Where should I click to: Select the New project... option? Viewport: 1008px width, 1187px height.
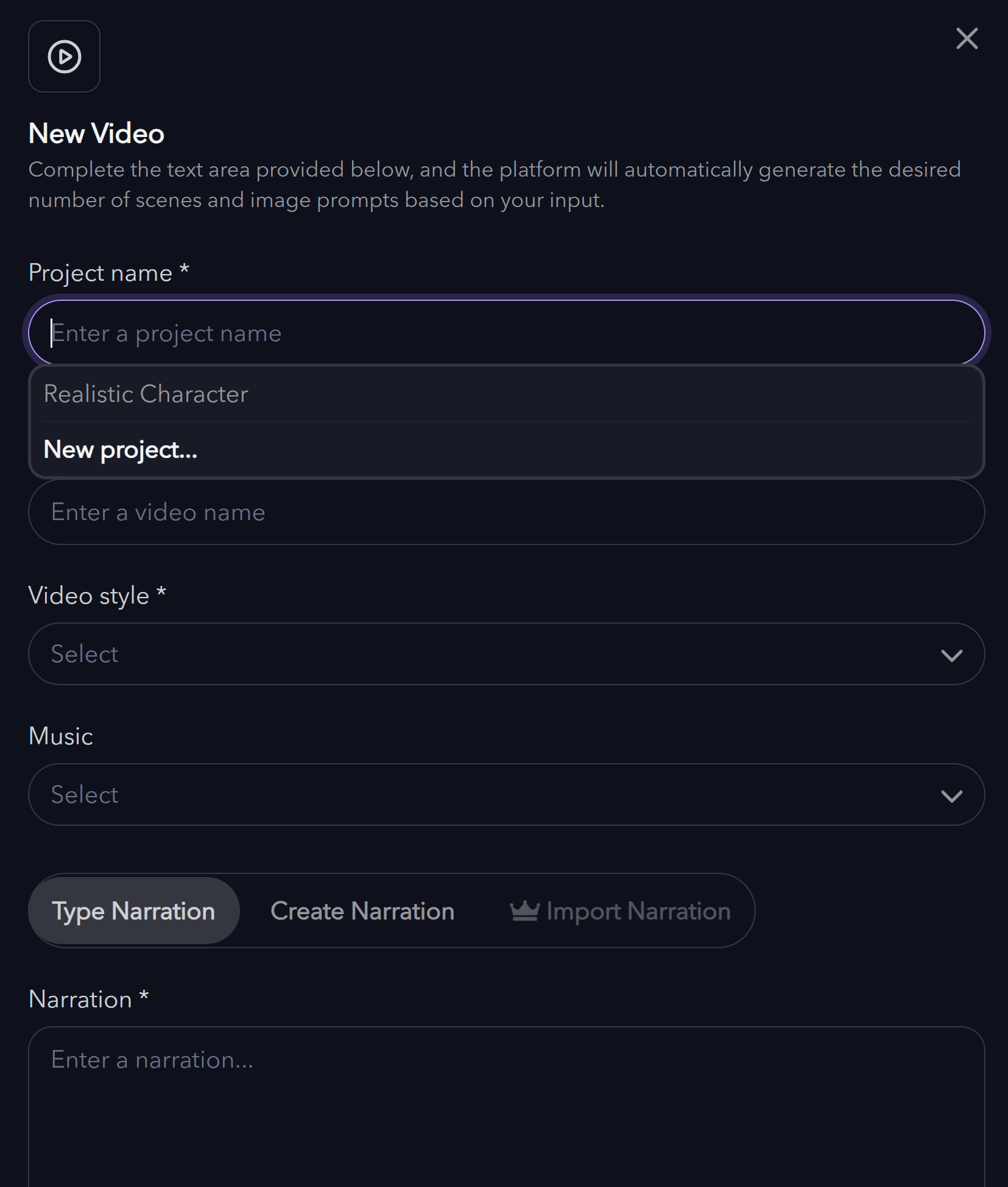pyautogui.click(x=507, y=449)
